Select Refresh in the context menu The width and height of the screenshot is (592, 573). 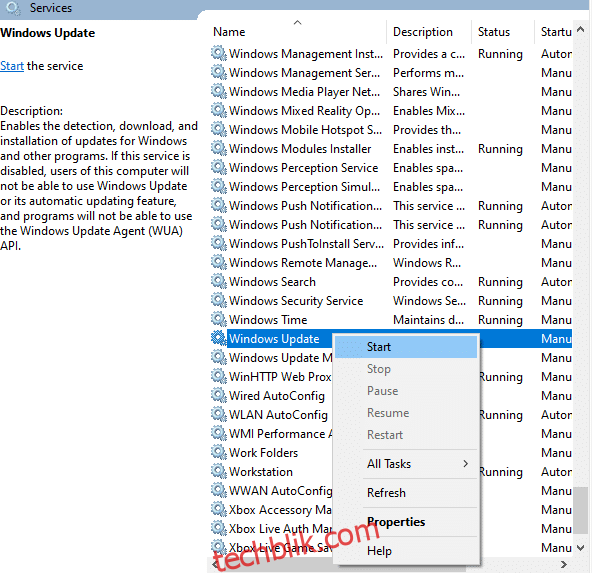click(386, 493)
